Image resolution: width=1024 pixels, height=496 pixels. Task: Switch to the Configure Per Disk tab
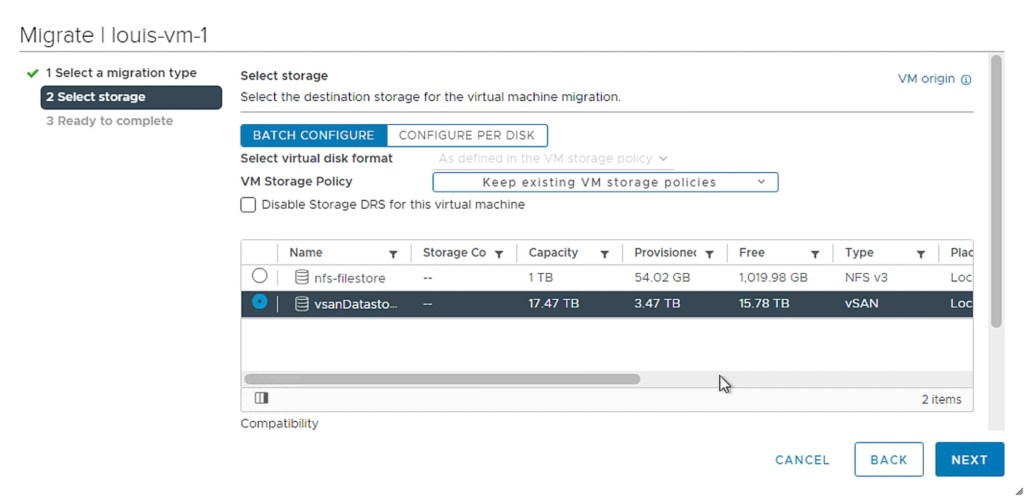click(466, 135)
